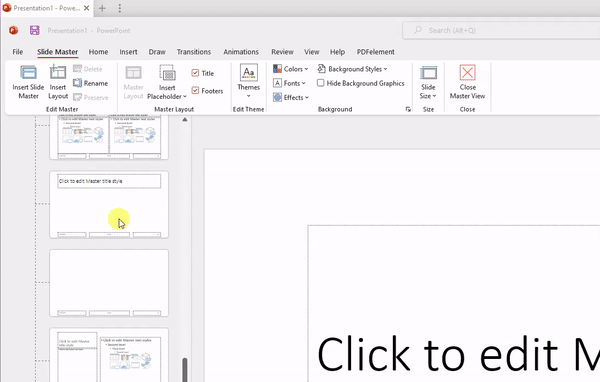Open the Themes gallery

click(248, 82)
